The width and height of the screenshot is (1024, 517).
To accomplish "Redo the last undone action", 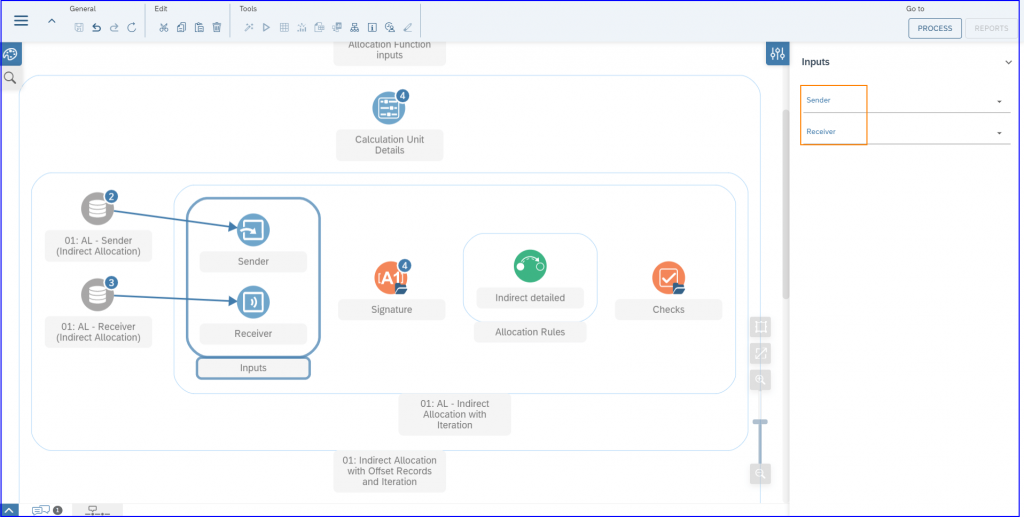I will point(114,27).
